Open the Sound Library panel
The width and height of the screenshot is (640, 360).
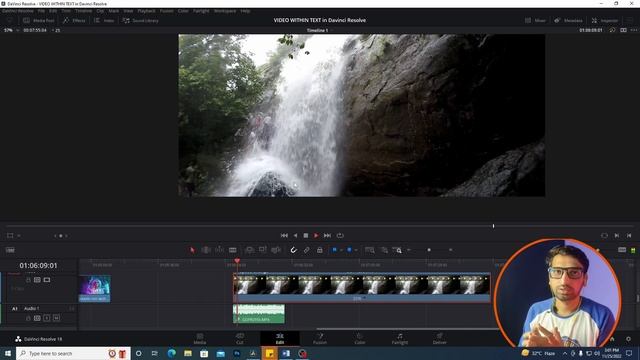[141, 20]
